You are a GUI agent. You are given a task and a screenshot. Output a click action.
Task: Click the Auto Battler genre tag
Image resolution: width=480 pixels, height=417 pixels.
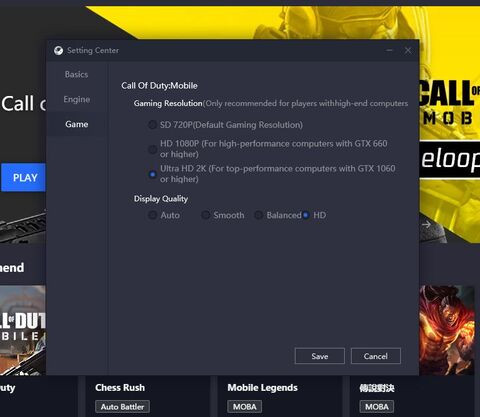pyautogui.click(x=122, y=407)
